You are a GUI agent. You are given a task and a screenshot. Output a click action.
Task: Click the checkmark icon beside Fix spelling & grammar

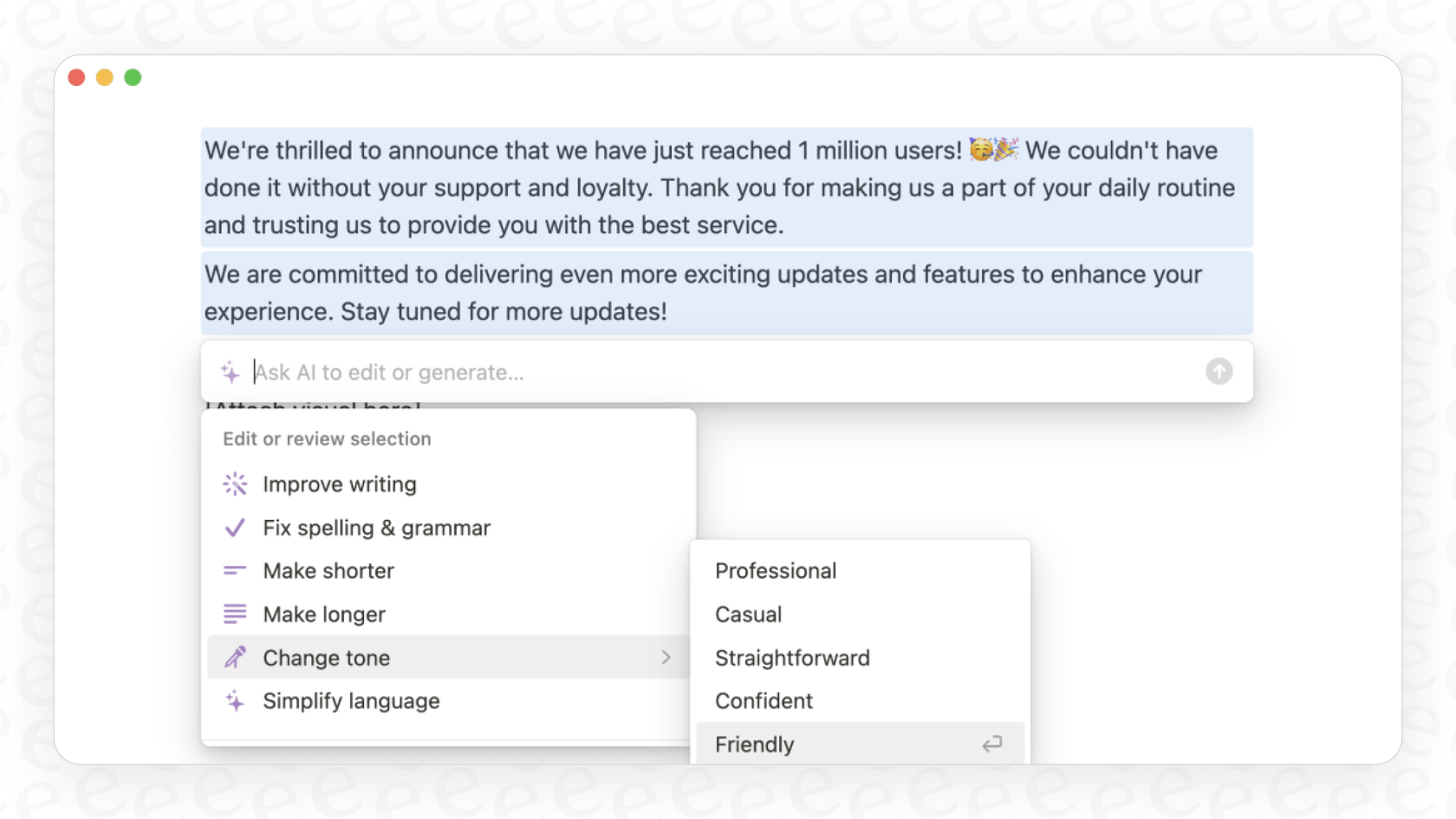pyautogui.click(x=234, y=527)
